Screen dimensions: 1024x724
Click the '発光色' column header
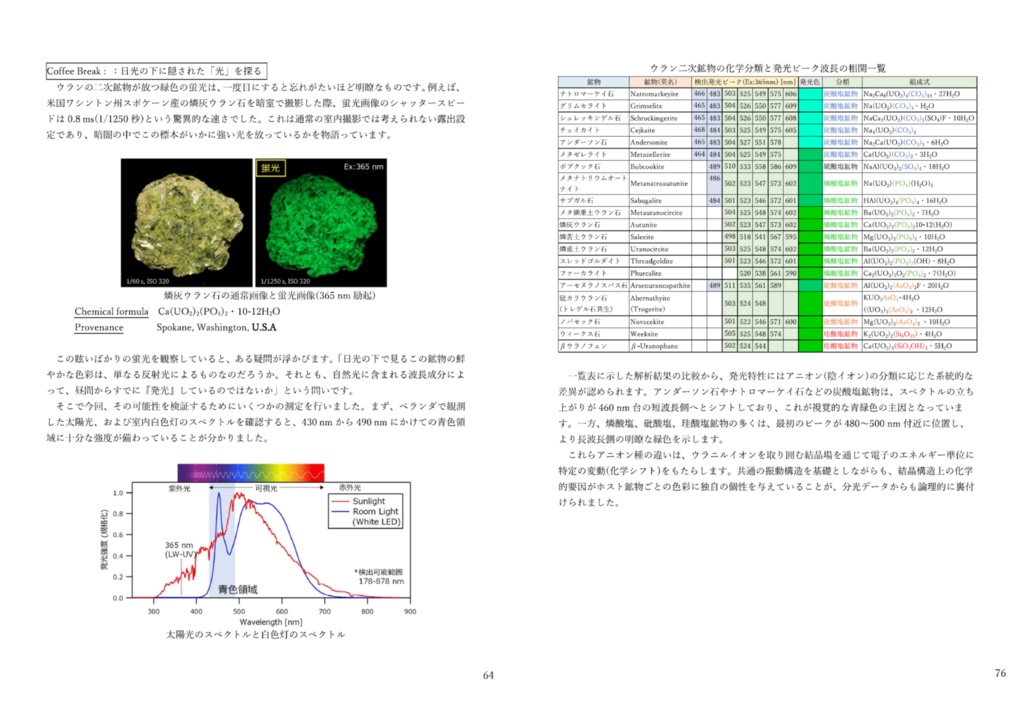810,82
